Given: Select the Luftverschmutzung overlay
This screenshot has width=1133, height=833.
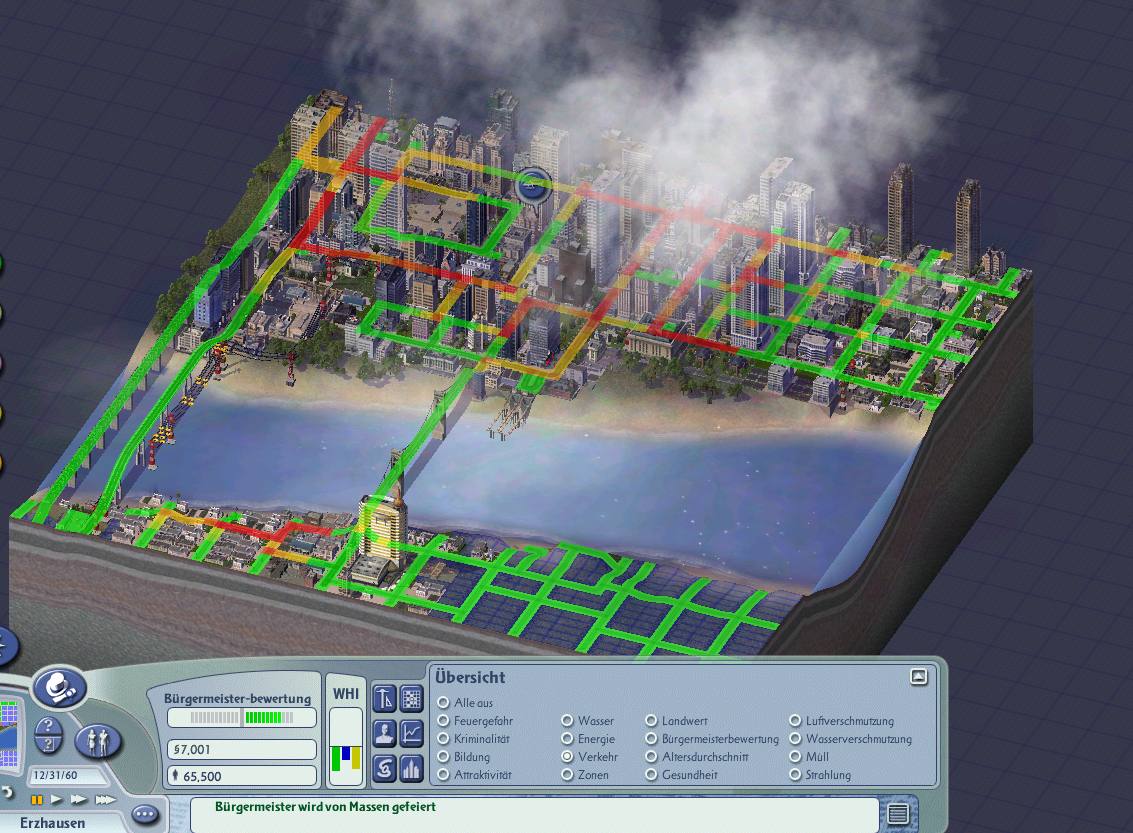Looking at the screenshot, I should coord(795,720).
